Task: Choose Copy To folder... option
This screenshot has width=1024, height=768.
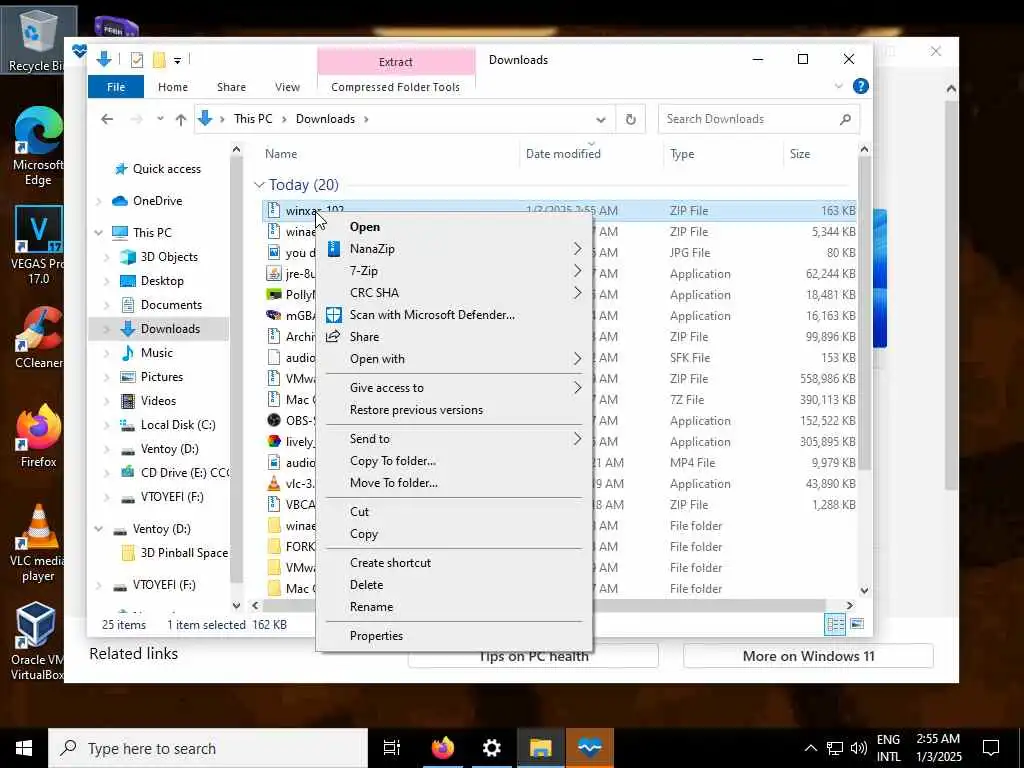Action: [454, 461]
